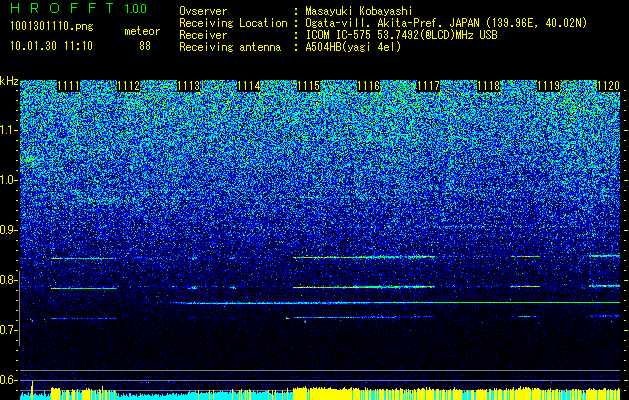Click the 1117 time marker
The image size is (629, 400).
(428, 86)
